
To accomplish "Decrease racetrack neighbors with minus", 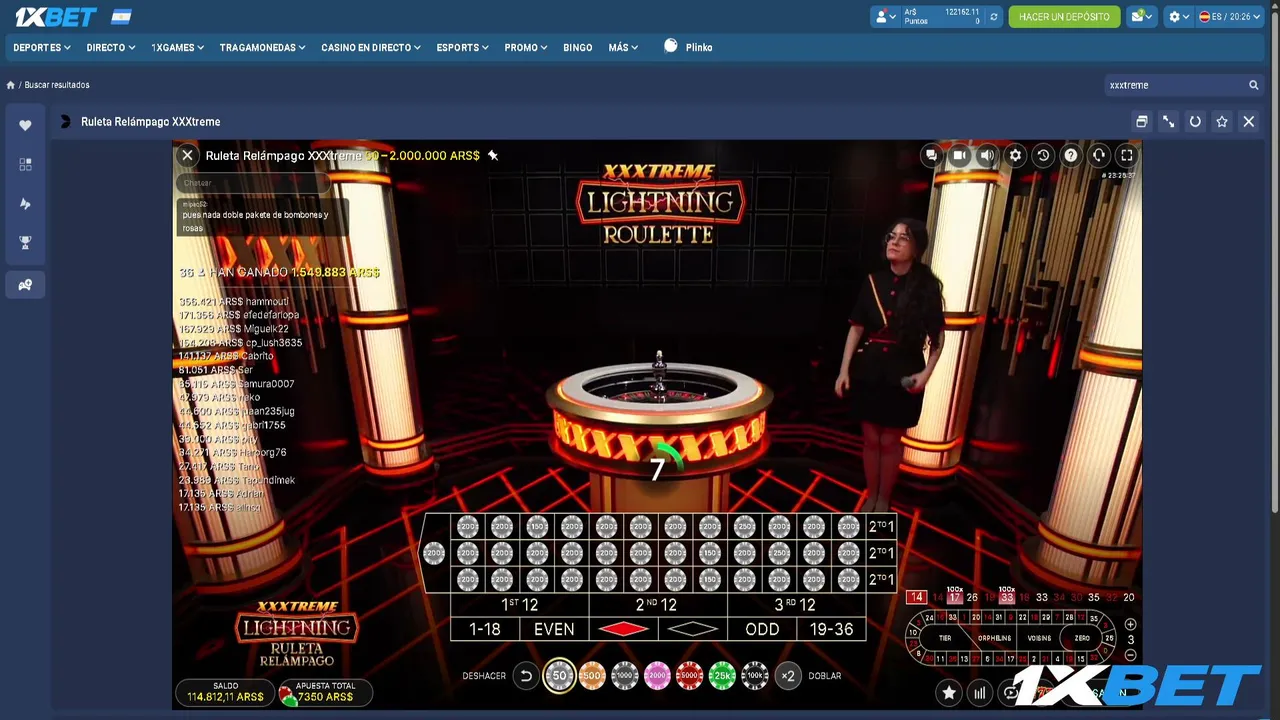I will 1131,655.
